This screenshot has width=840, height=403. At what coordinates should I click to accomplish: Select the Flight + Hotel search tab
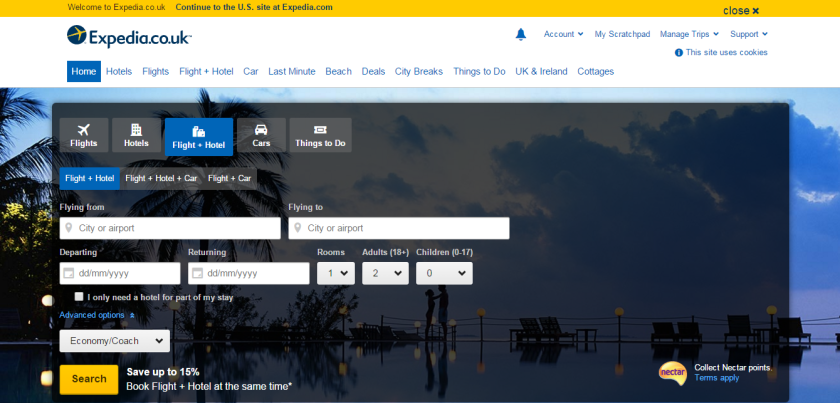tap(199, 137)
